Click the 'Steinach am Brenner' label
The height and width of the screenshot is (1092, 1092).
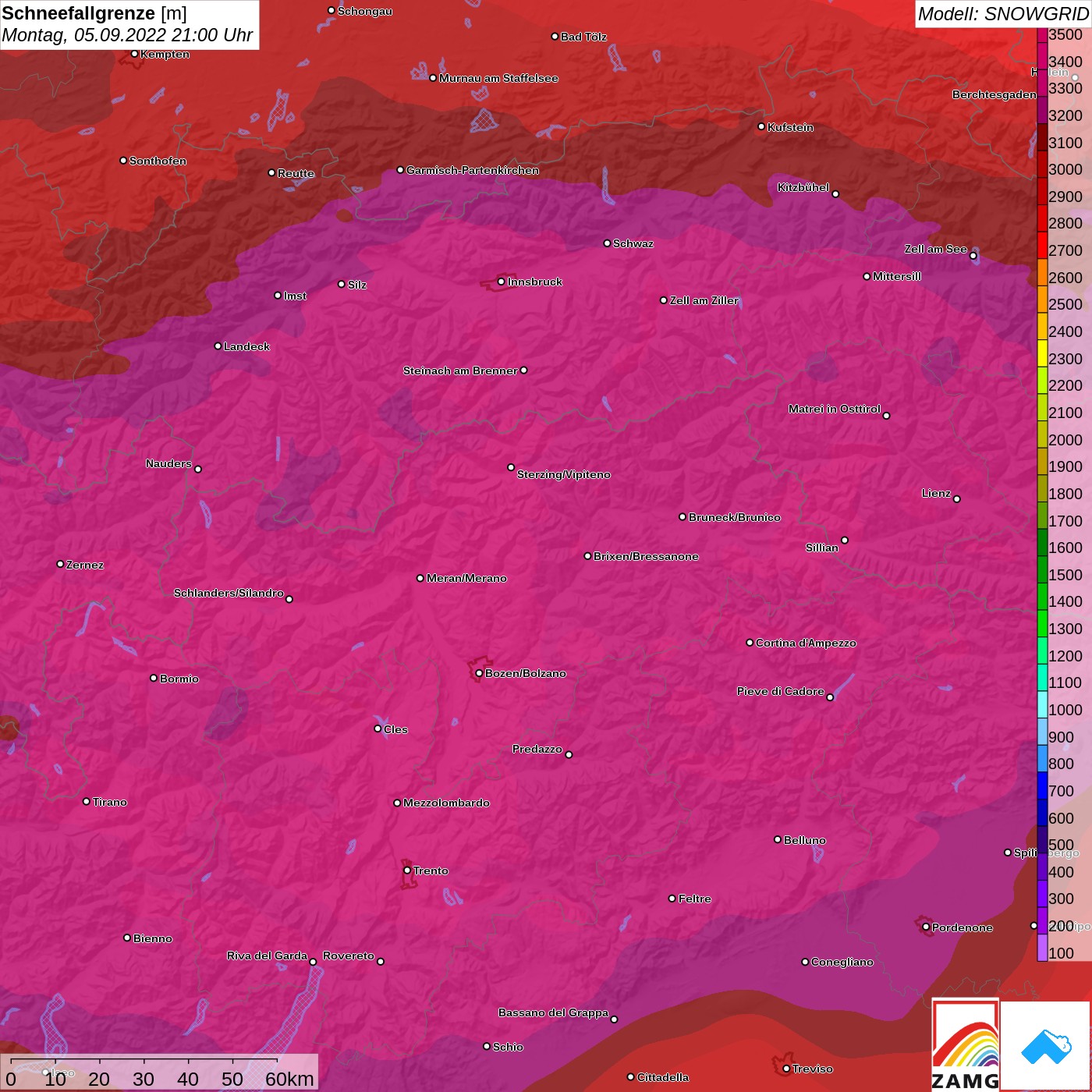[460, 370]
